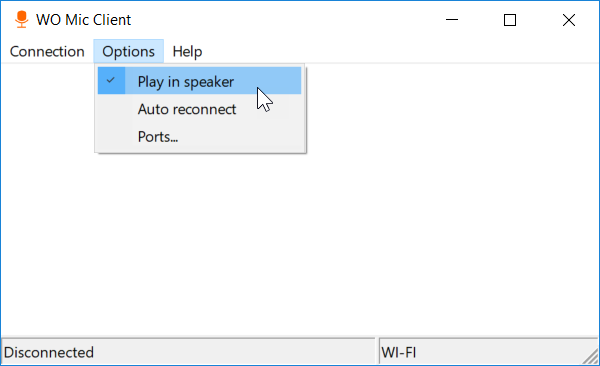Viewport: 600px width, 366px height.
Task: Click the blank gutter left of Ports...
Action: (111, 137)
